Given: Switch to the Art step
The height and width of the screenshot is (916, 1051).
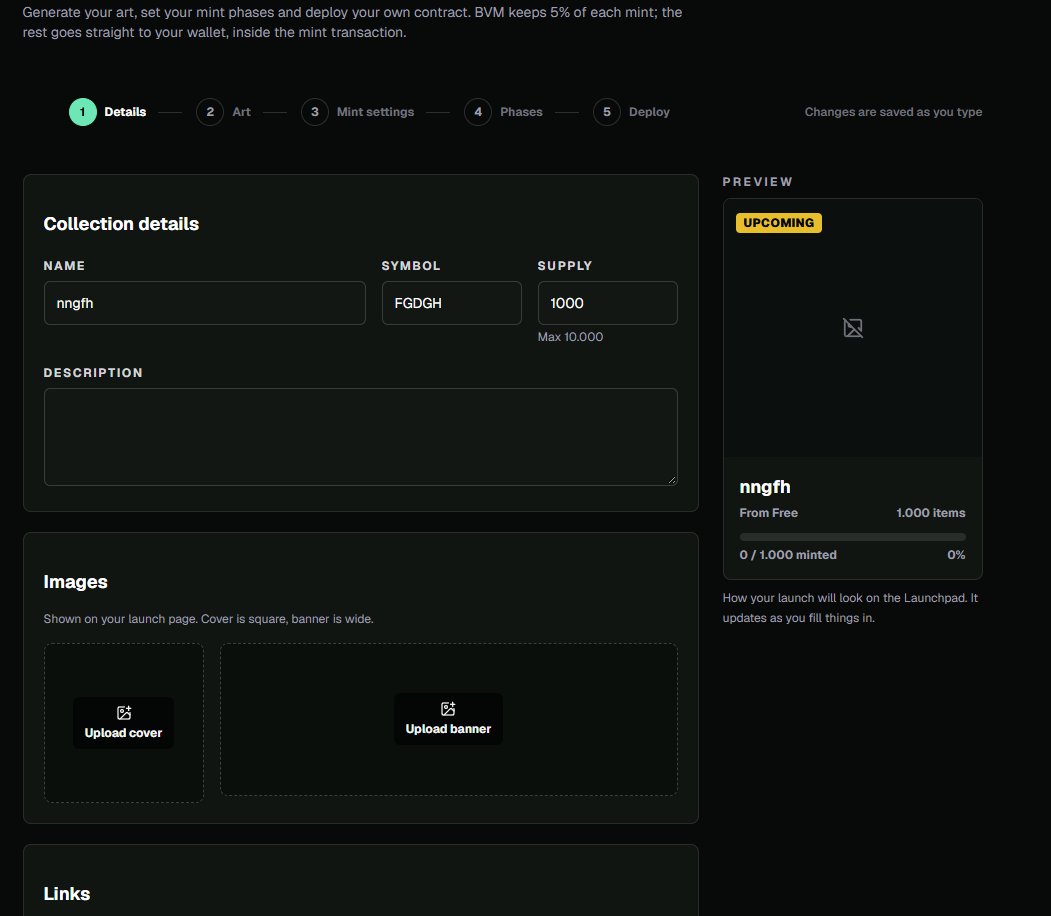Looking at the screenshot, I should pos(223,112).
